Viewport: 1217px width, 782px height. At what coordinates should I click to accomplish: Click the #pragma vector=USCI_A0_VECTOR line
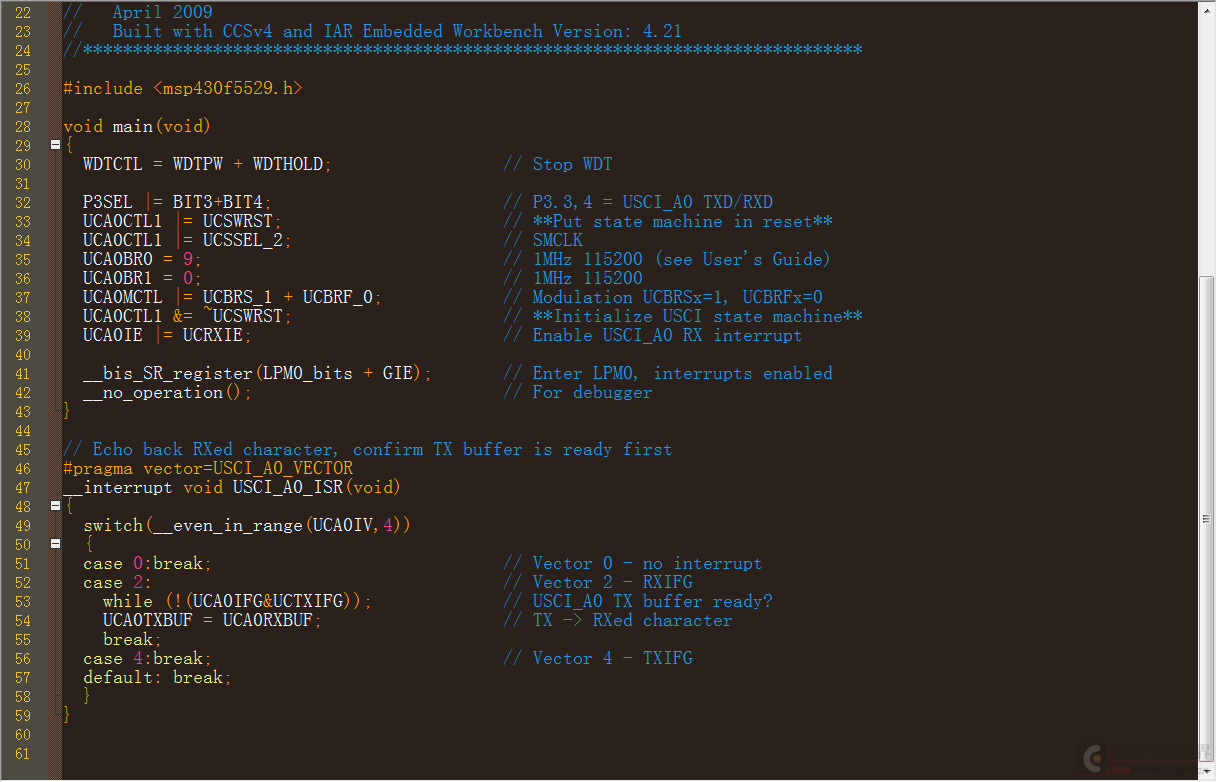[208, 468]
